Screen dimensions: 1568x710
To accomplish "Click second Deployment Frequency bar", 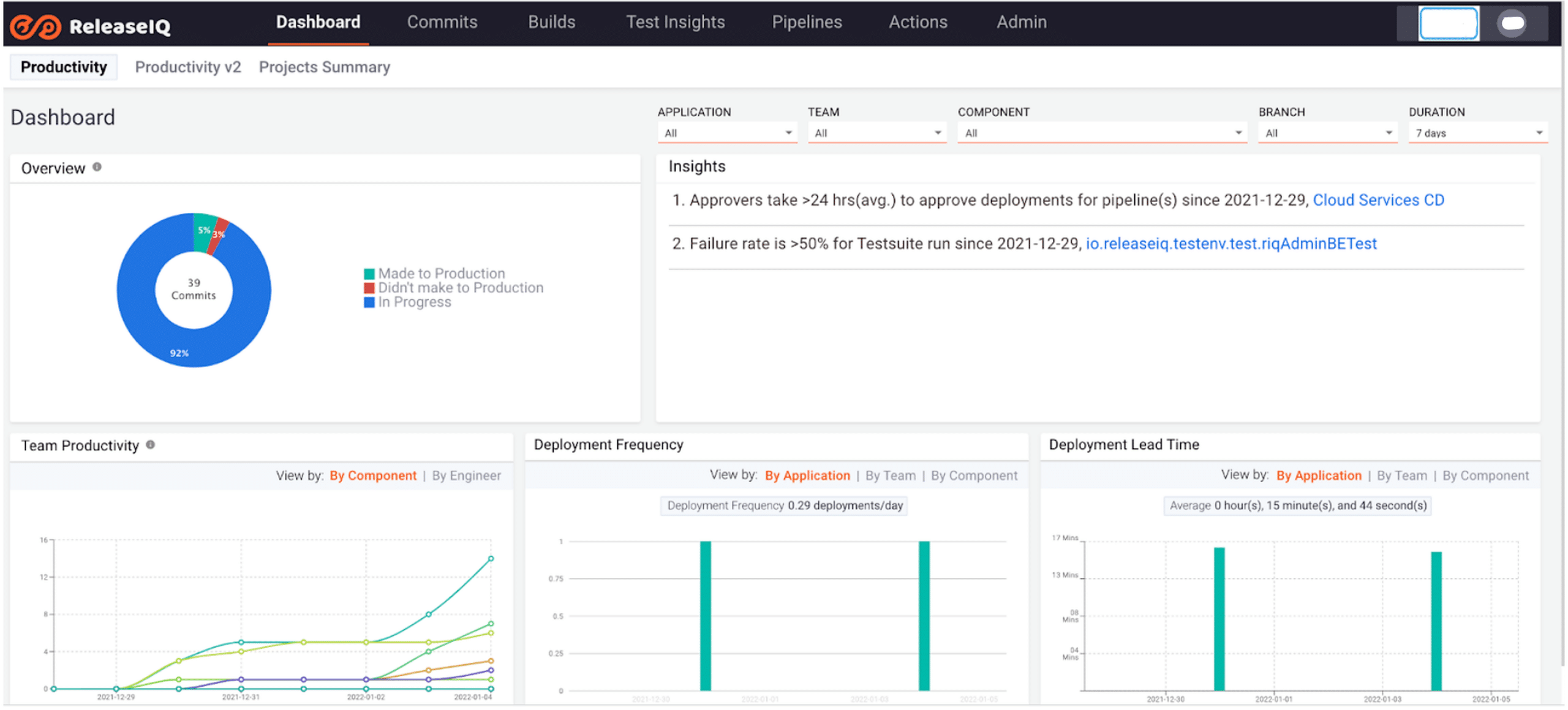I will point(924,616).
